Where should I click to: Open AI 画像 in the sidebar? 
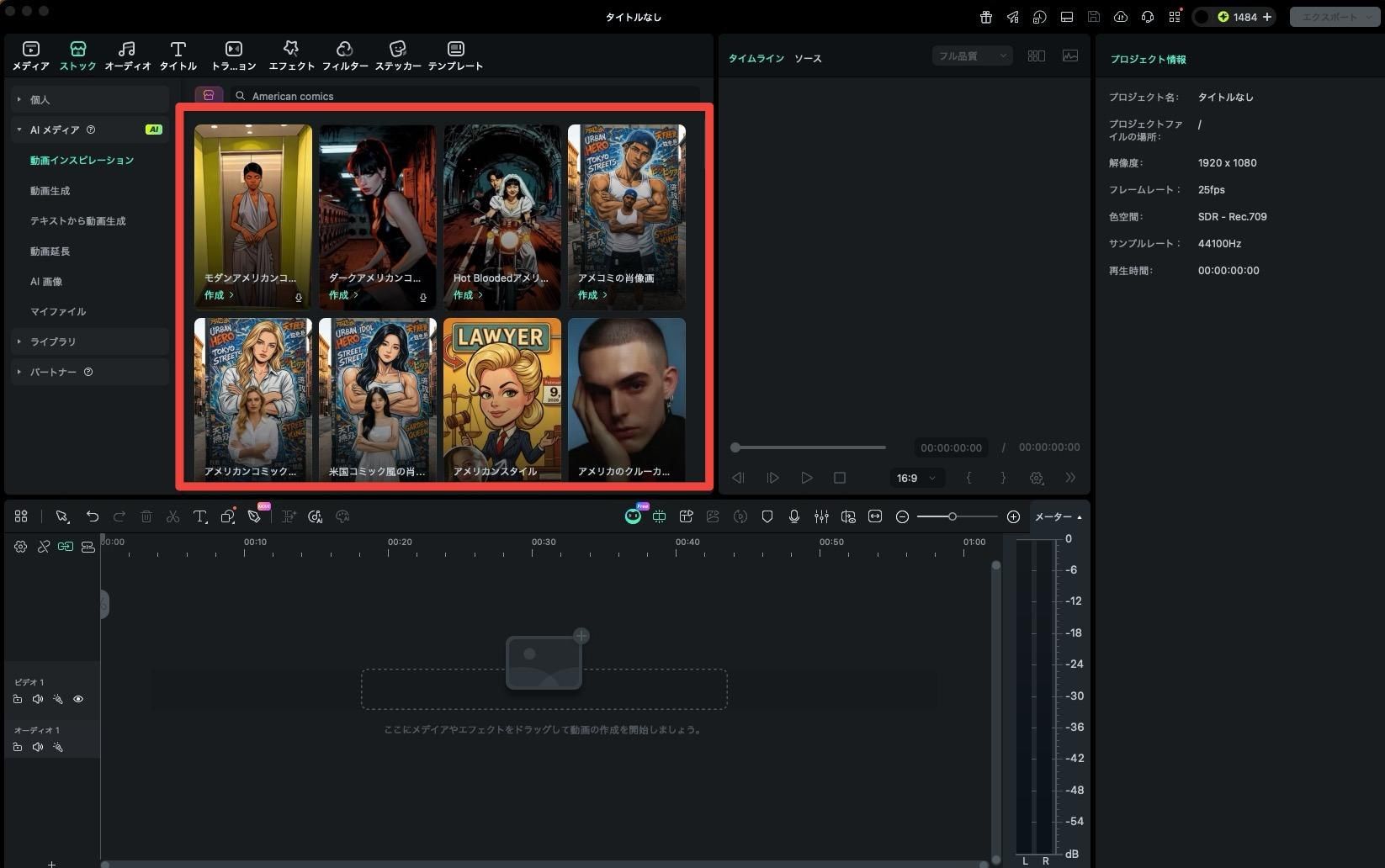click(46, 282)
